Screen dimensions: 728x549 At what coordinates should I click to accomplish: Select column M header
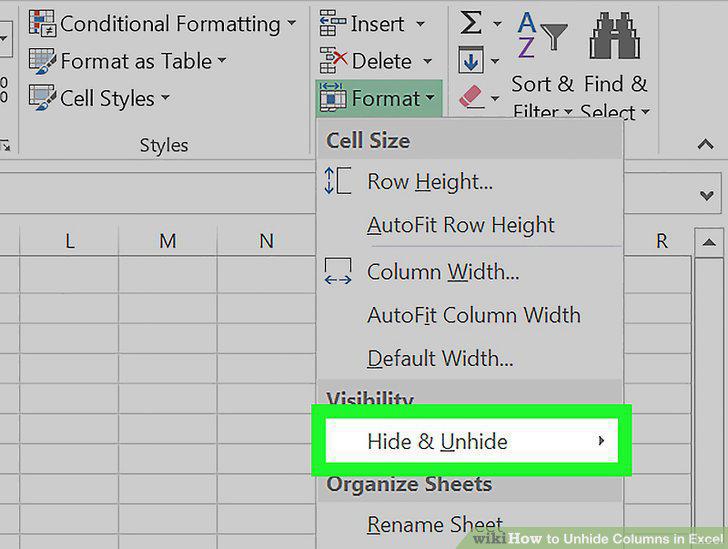tap(168, 241)
